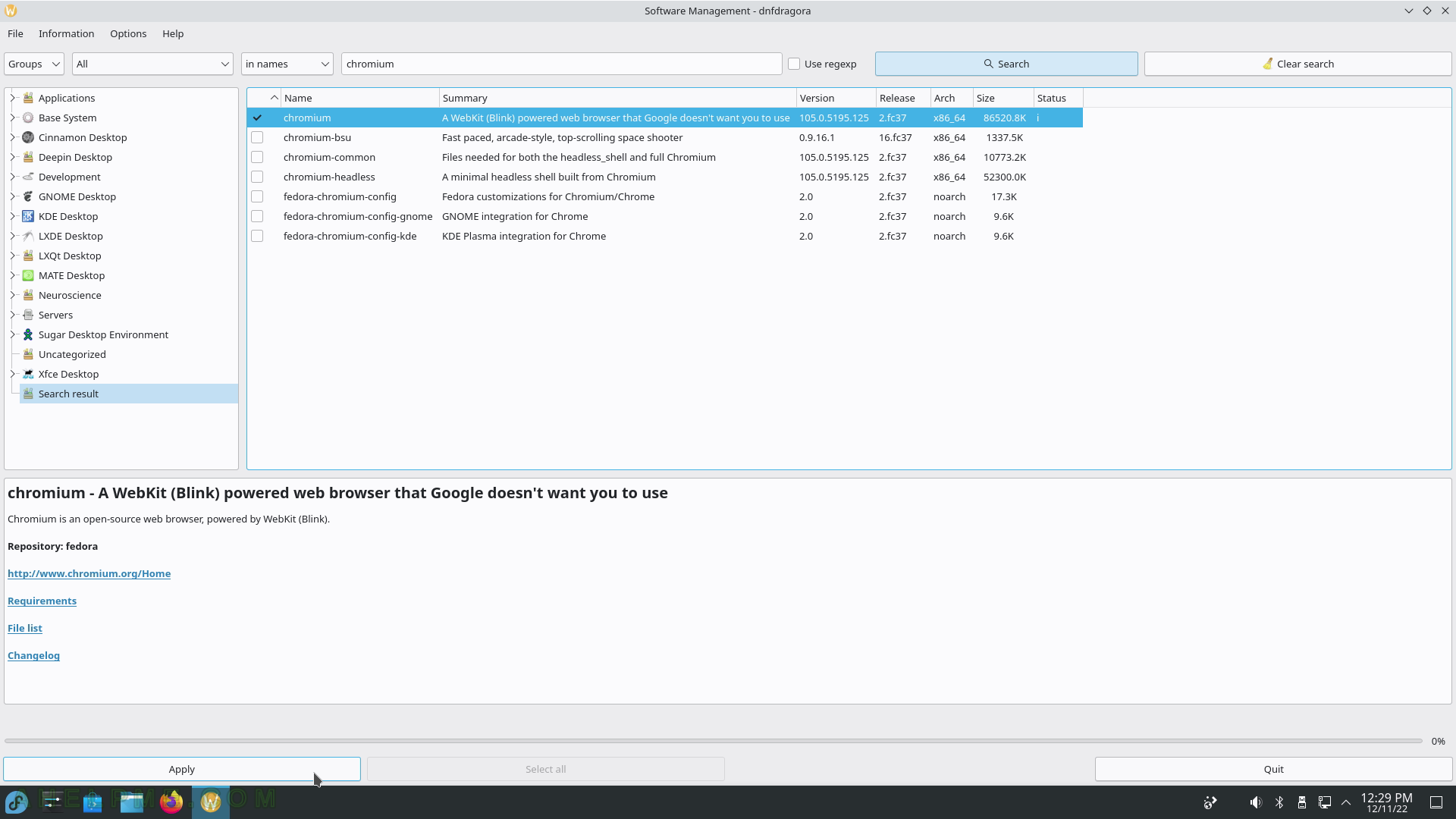Open the 'in names' search scope dropdown

point(287,64)
